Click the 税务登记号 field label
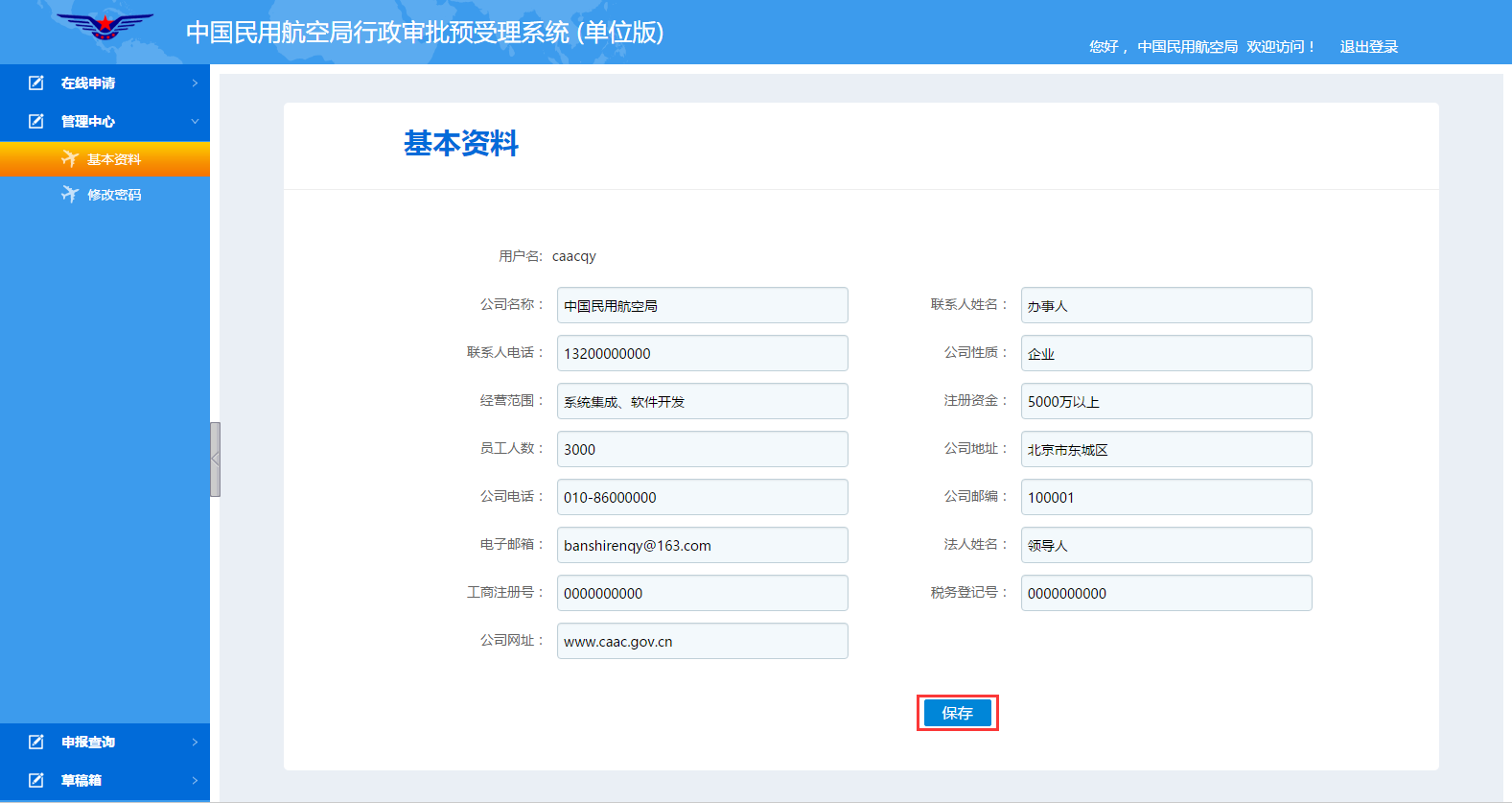The height and width of the screenshot is (803, 1512). [x=969, y=592]
